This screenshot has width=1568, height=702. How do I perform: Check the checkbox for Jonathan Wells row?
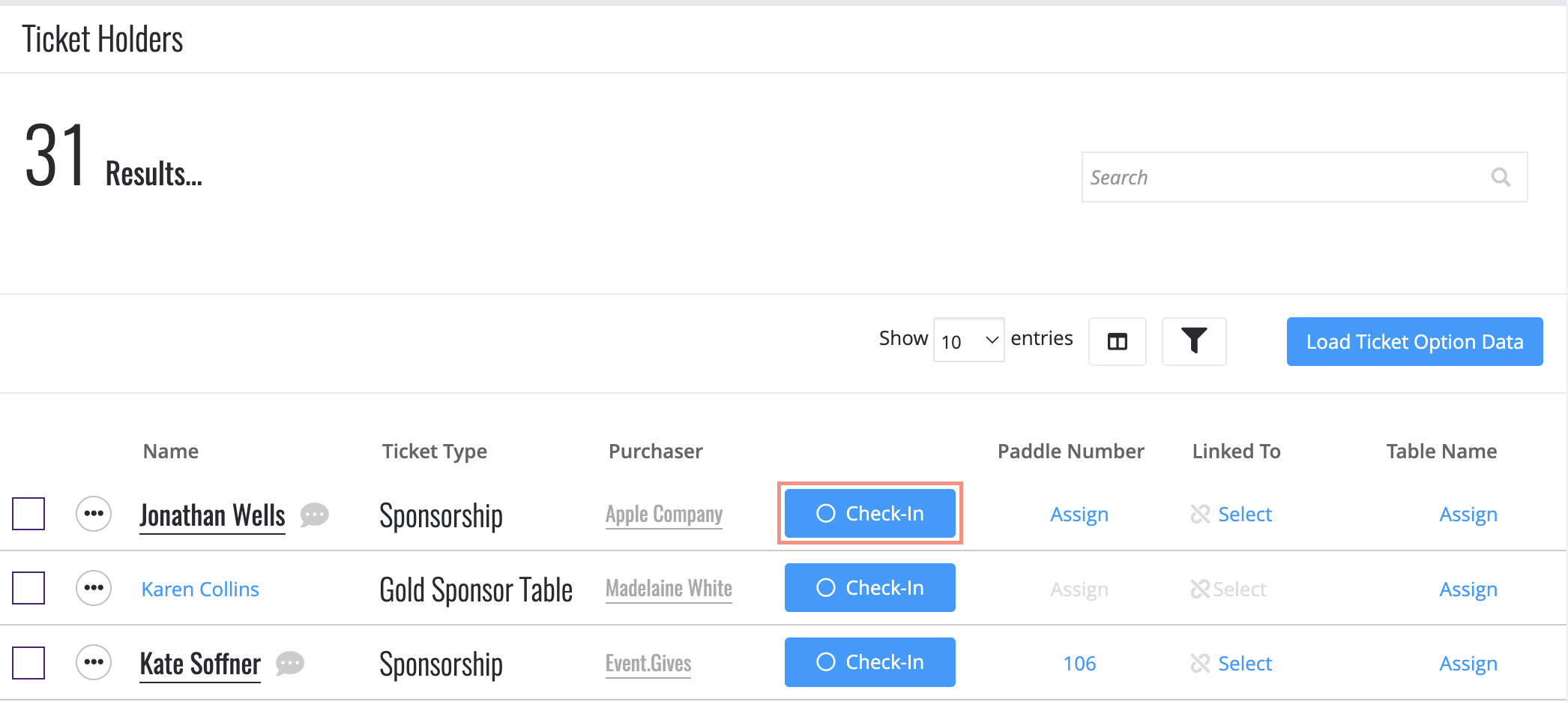[x=28, y=514]
